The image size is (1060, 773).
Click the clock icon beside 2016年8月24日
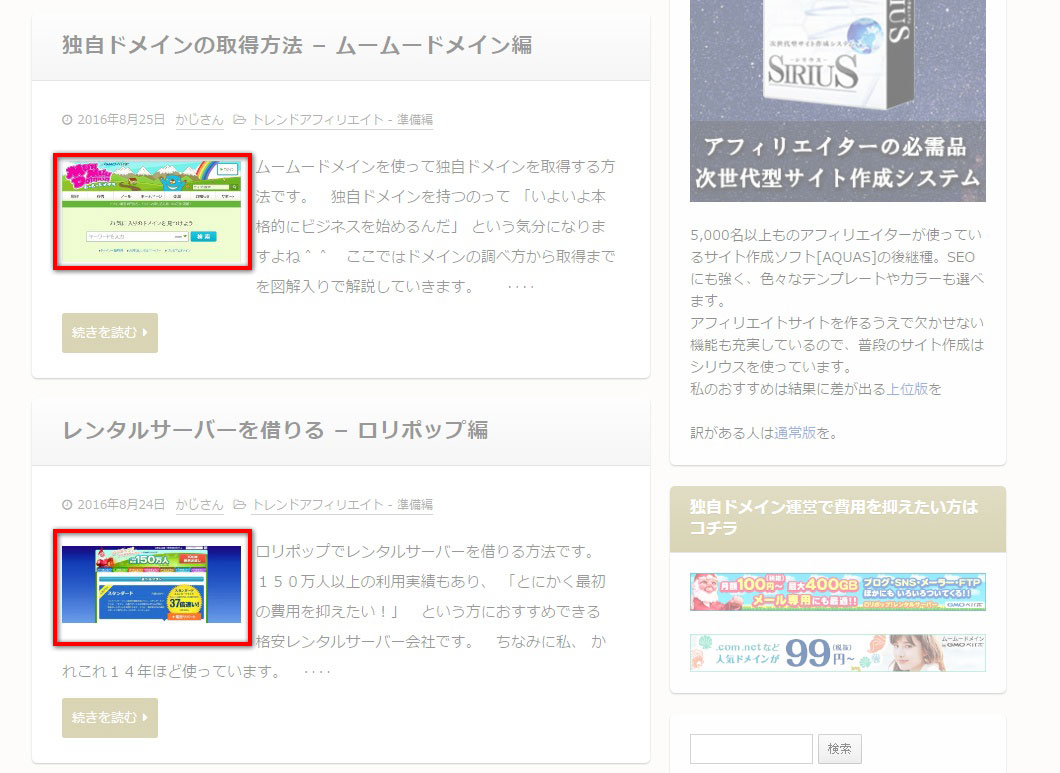(65, 503)
